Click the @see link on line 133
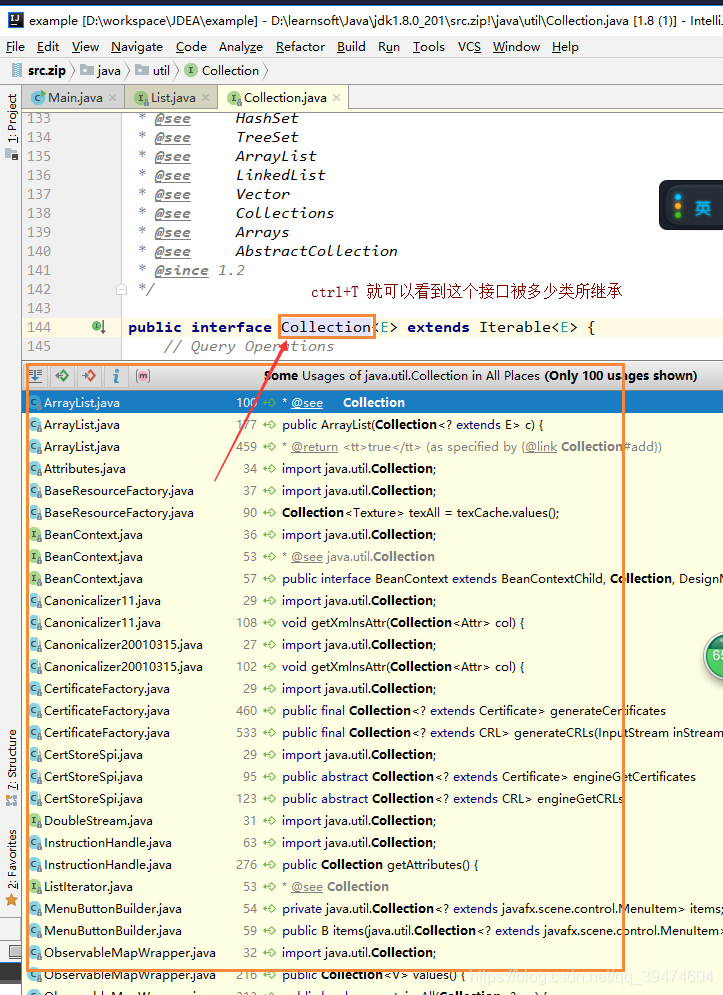The height and width of the screenshot is (995, 723). [x=173, y=119]
